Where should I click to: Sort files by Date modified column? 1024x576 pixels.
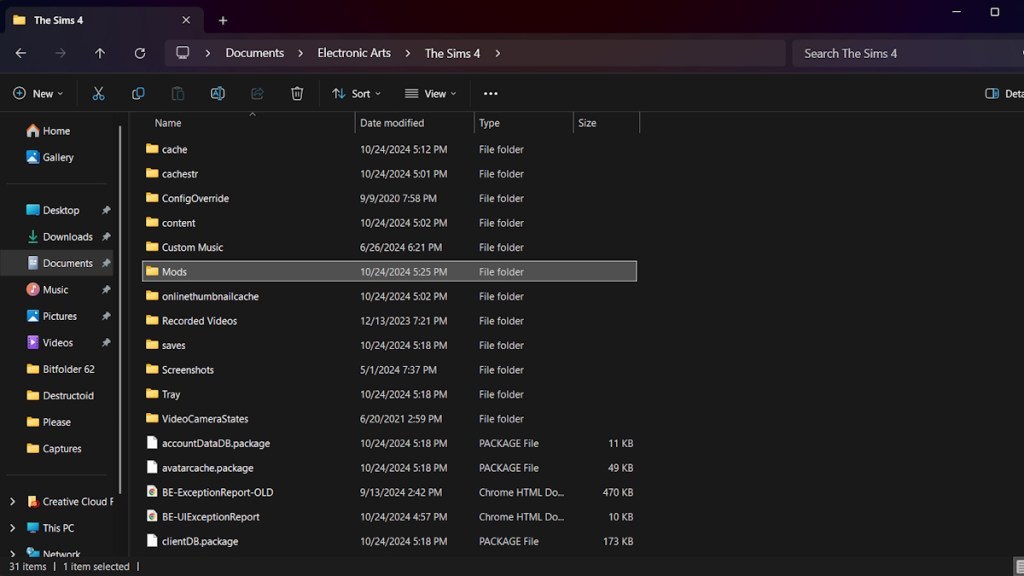(392, 123)
